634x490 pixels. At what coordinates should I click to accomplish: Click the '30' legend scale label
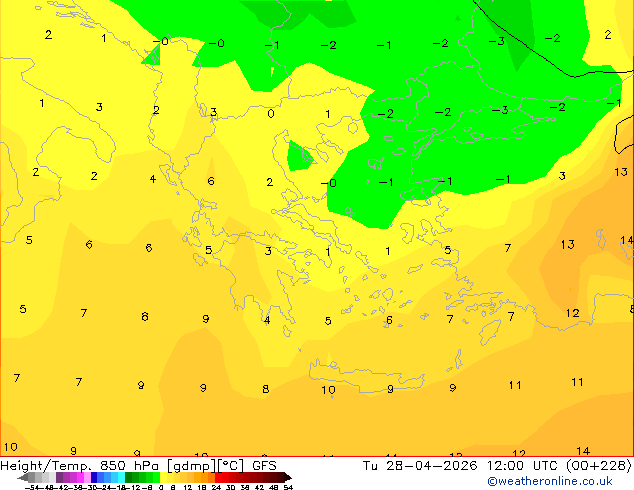(x=231, y=488)
